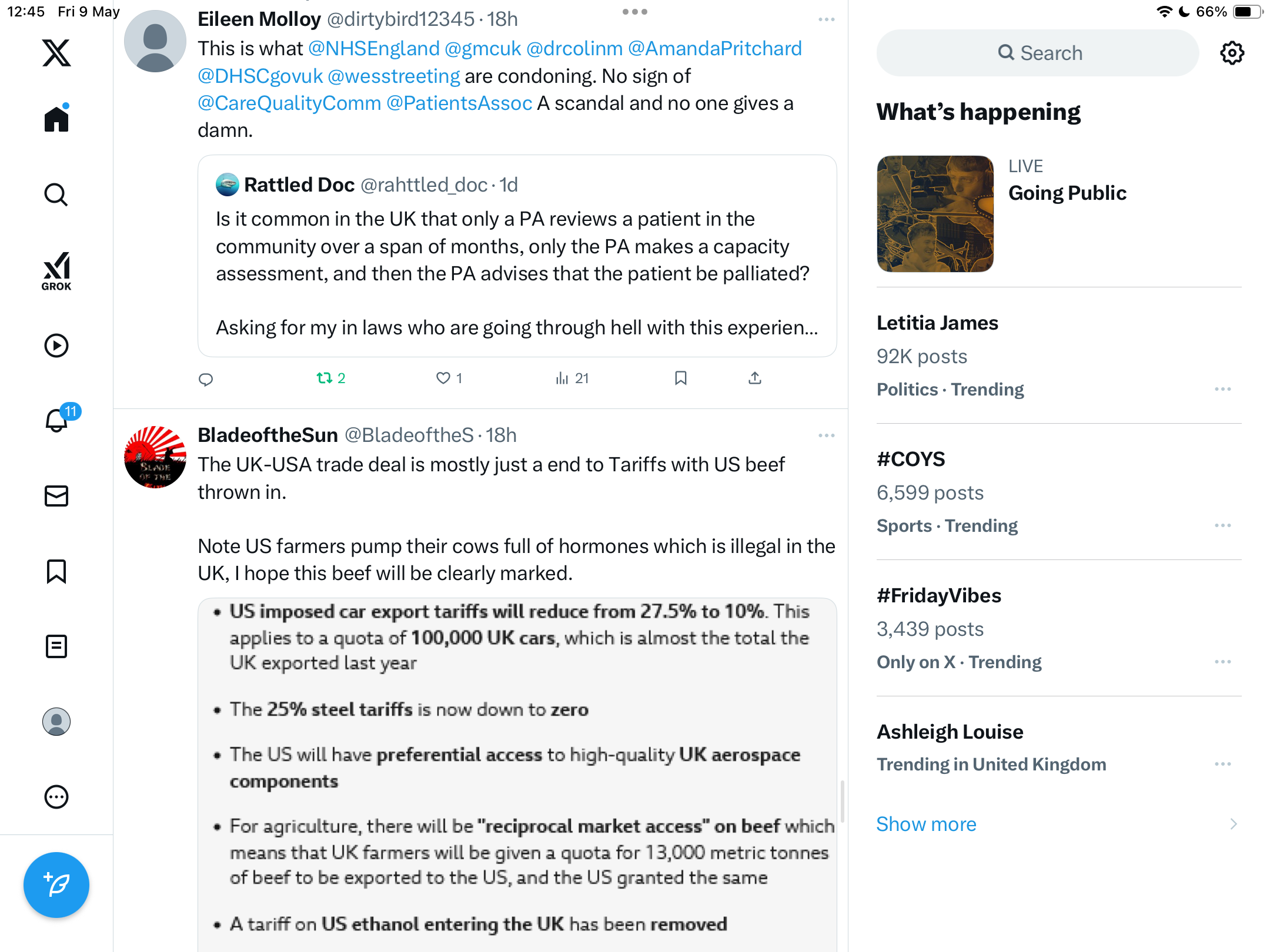Expand the sidebar More circle menu
The height and width of the screenshot is (952, 1270).
click(x=56, y=797)
